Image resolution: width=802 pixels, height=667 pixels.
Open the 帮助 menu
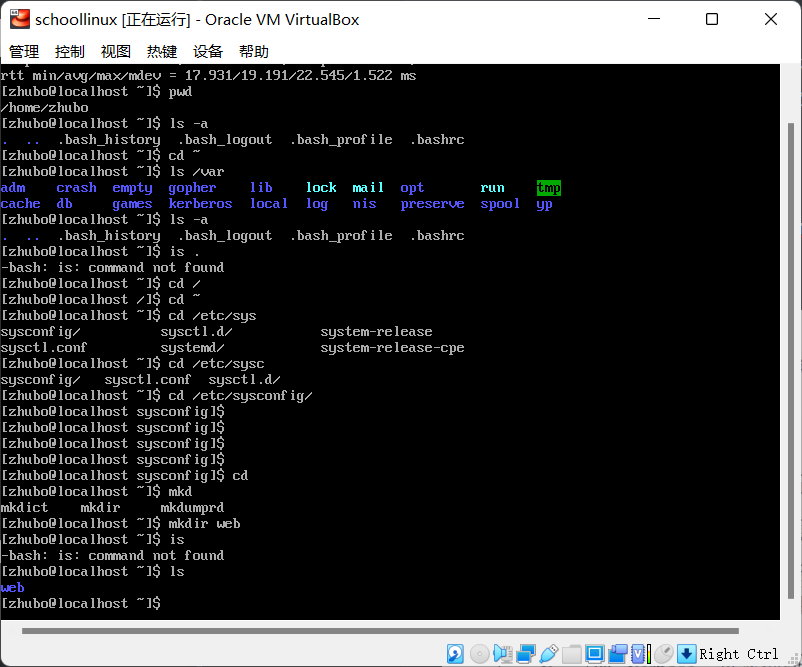coord(254,52)
